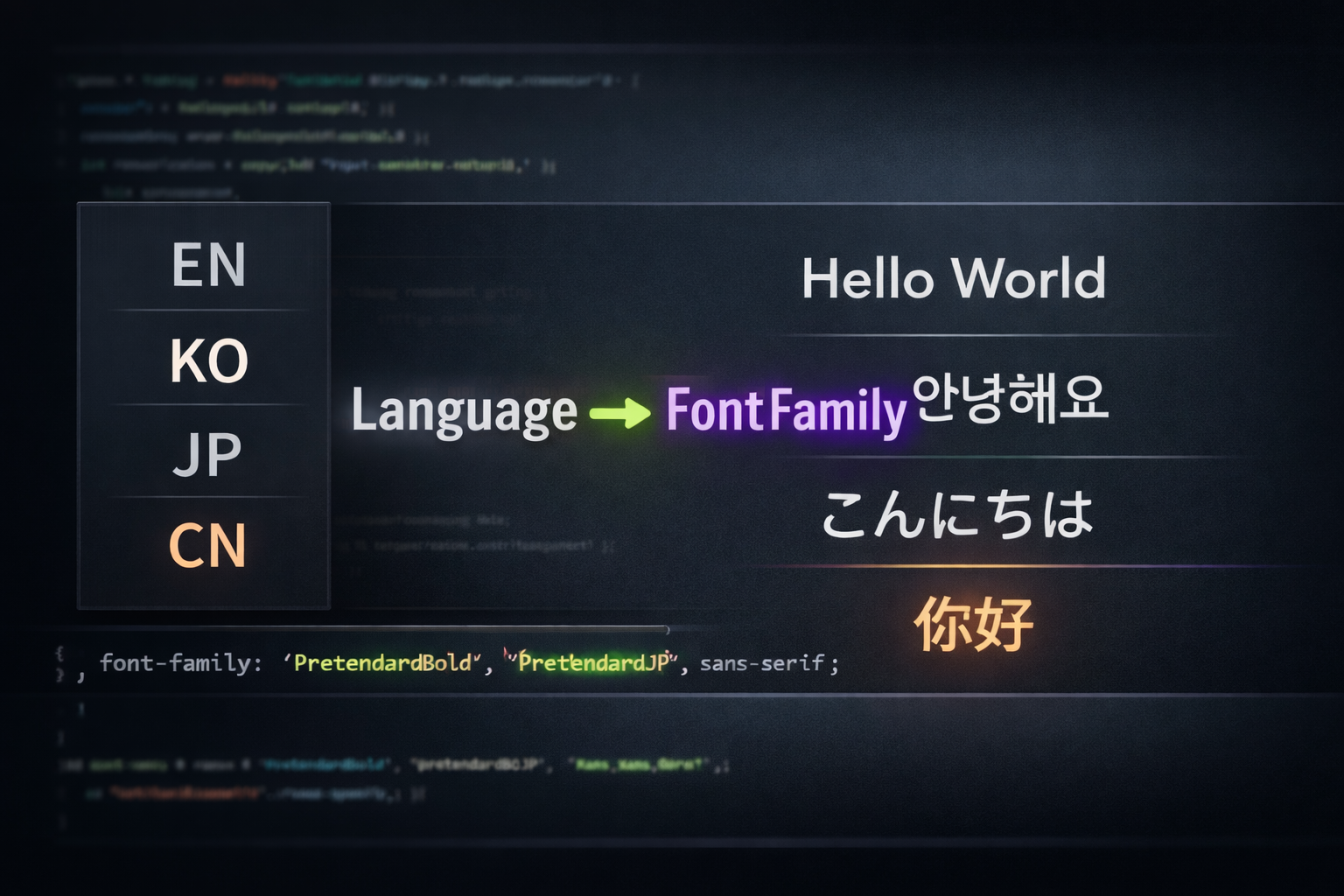Click the 'font-family:' property name
The image size is (1344, 896).
pyautogui.click(x=180, y=662)
